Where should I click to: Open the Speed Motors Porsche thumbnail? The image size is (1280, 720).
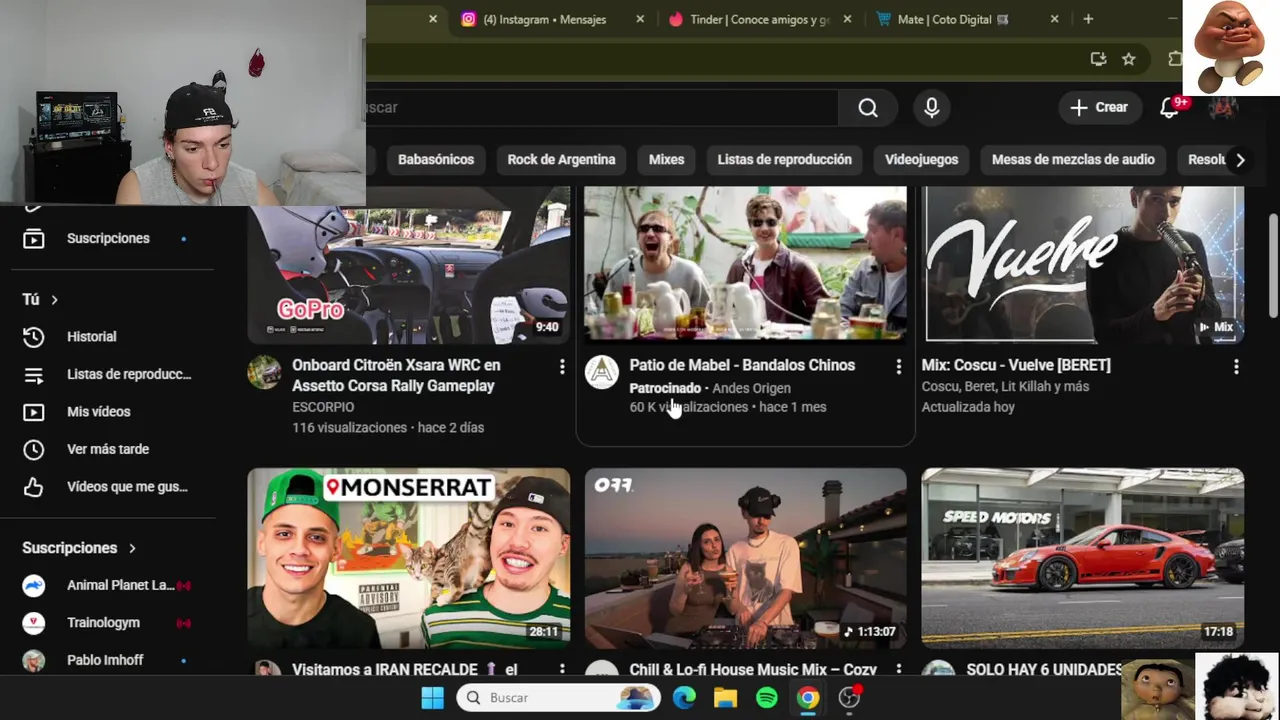(x=1083, y=558)
